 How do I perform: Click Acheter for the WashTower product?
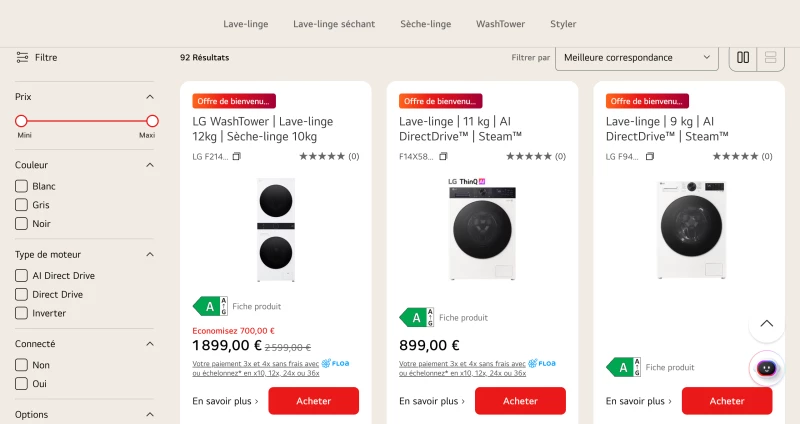pos(314,401)
